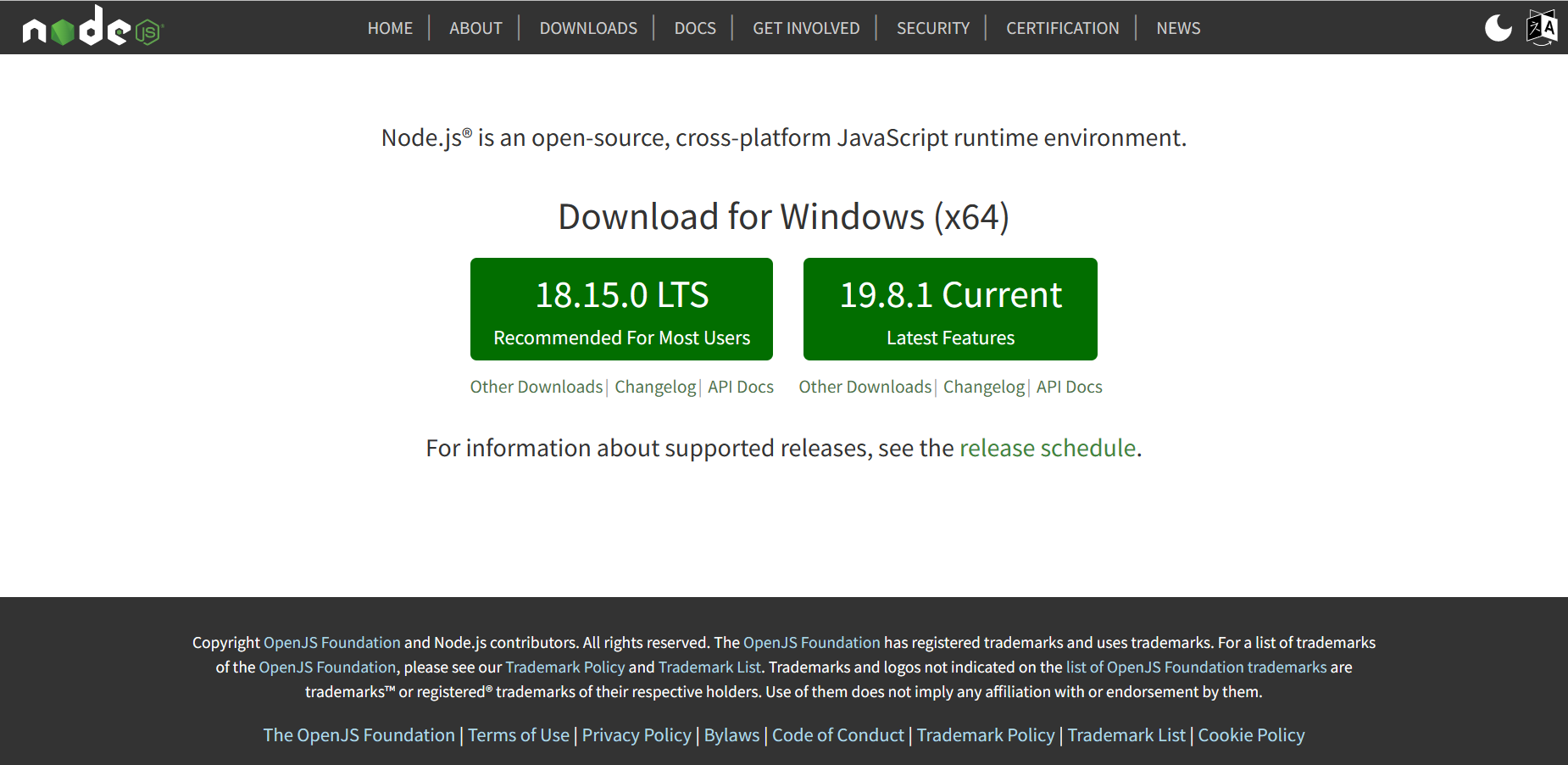Screen dimensions: 1568x765
Task: Open the NEWS nav item
Action: coord(1178,28)
